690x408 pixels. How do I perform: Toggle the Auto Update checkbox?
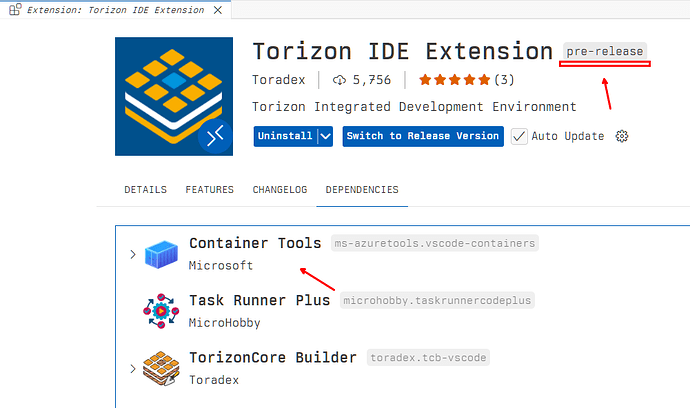tap(519, 136)
